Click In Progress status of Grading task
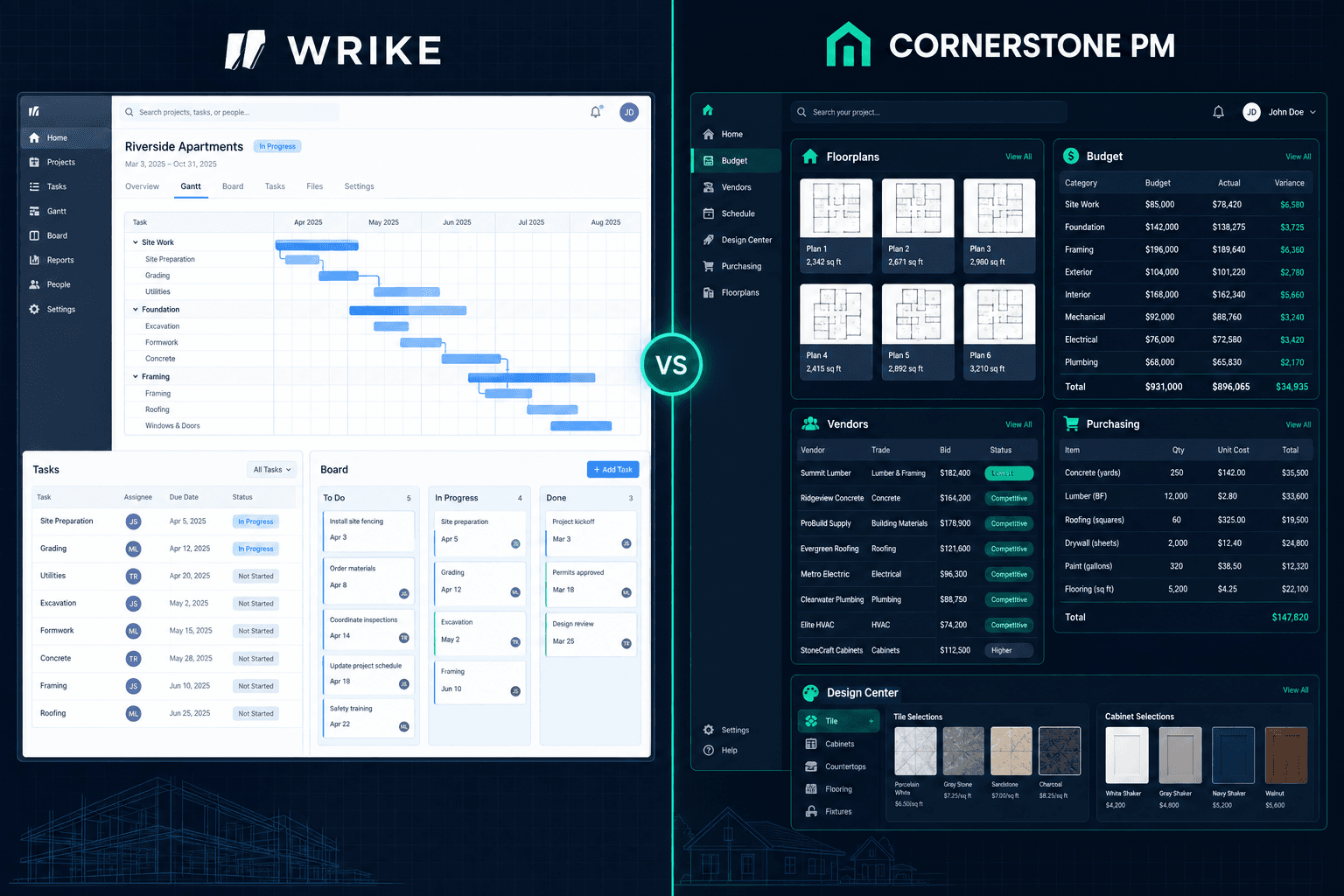The height and width of the screenshot is (896, 1344). click(255, 549)
